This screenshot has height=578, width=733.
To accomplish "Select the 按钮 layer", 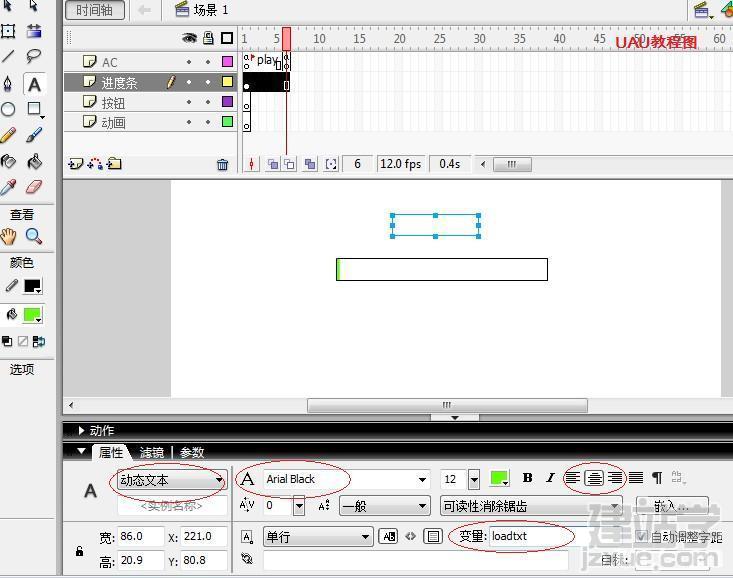I will pos(151,102).
